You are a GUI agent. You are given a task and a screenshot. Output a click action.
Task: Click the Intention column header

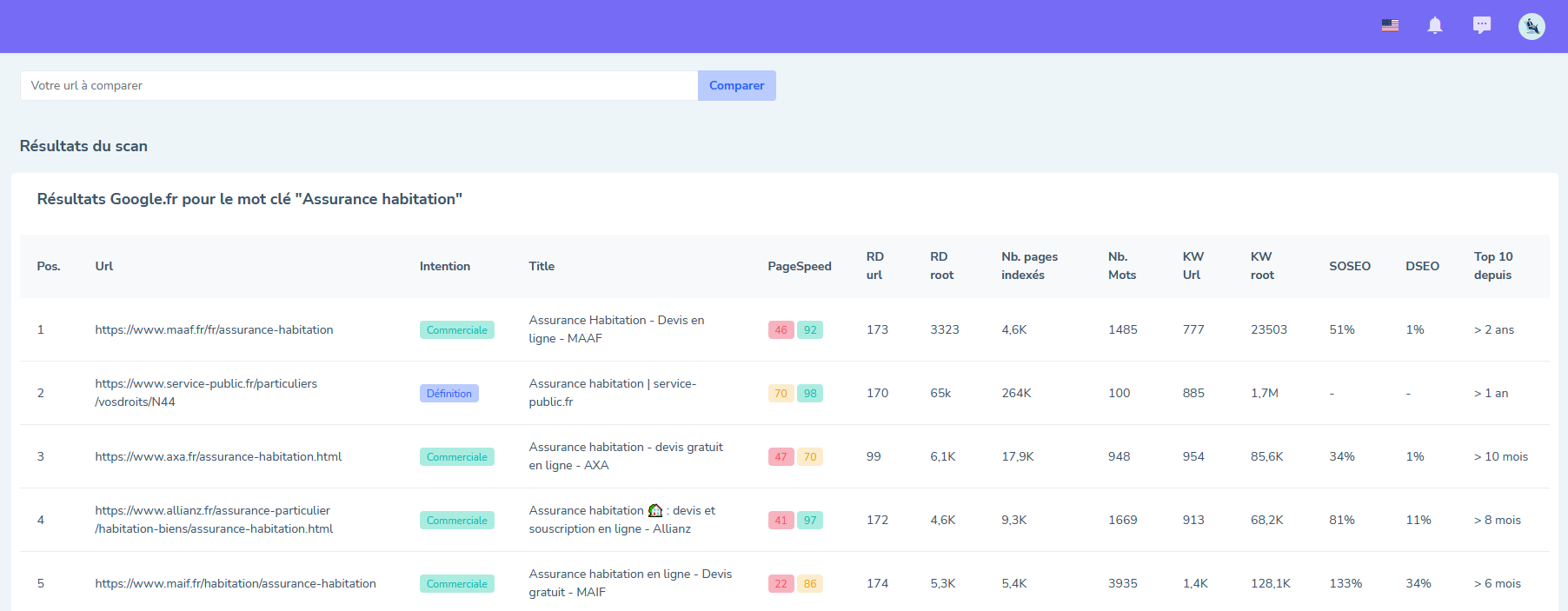coord(445,266)
